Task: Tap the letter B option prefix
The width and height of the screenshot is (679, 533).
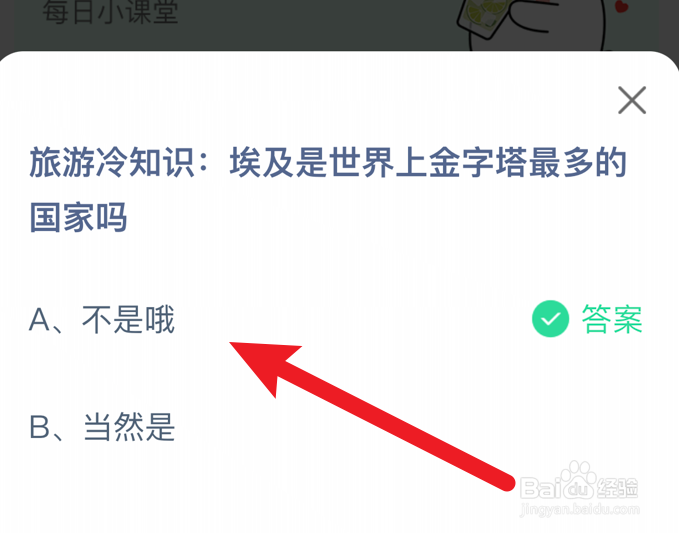Action: tap(39, 427)
